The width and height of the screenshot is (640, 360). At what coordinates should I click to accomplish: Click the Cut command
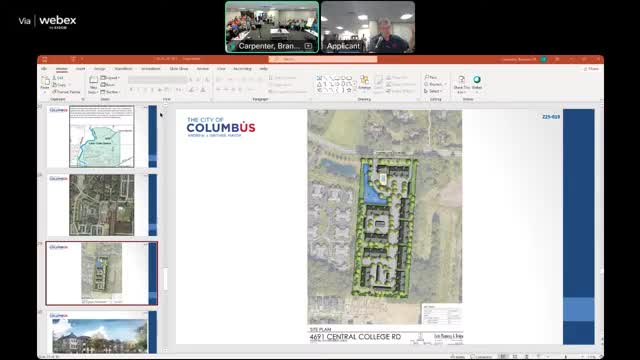pos(58,78)
